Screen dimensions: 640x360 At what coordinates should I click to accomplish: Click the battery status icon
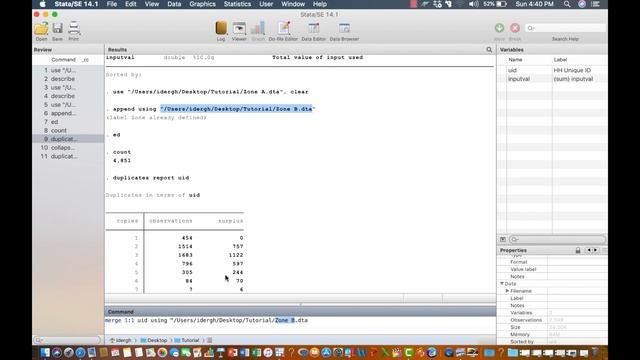pos(501,4)
